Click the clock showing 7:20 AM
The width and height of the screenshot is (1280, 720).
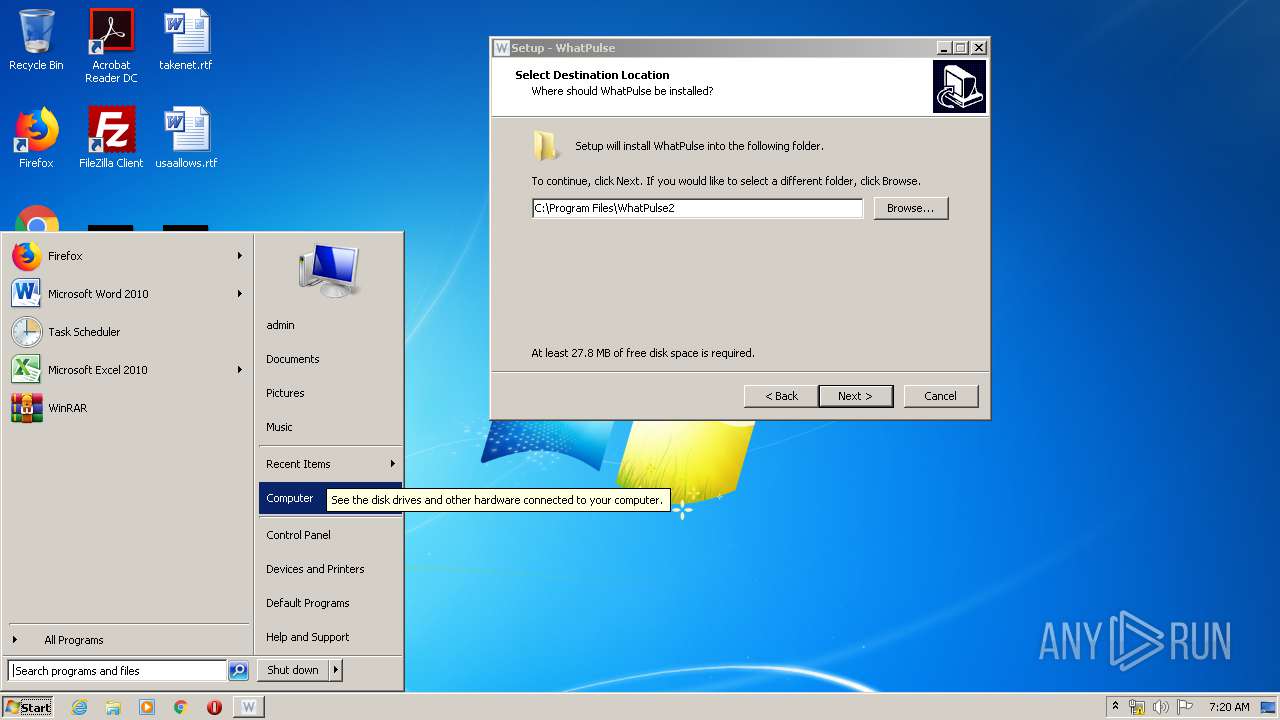point(1229,707)
